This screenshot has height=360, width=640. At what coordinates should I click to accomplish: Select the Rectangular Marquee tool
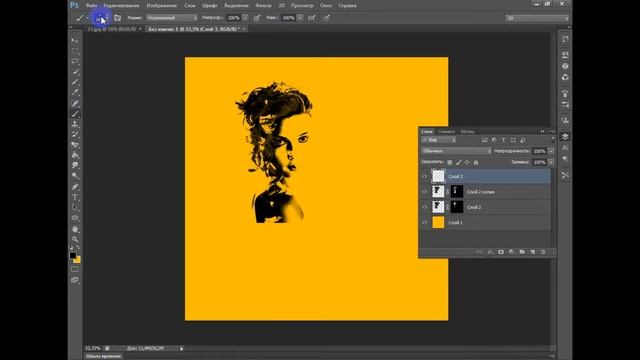click(75, 51)
